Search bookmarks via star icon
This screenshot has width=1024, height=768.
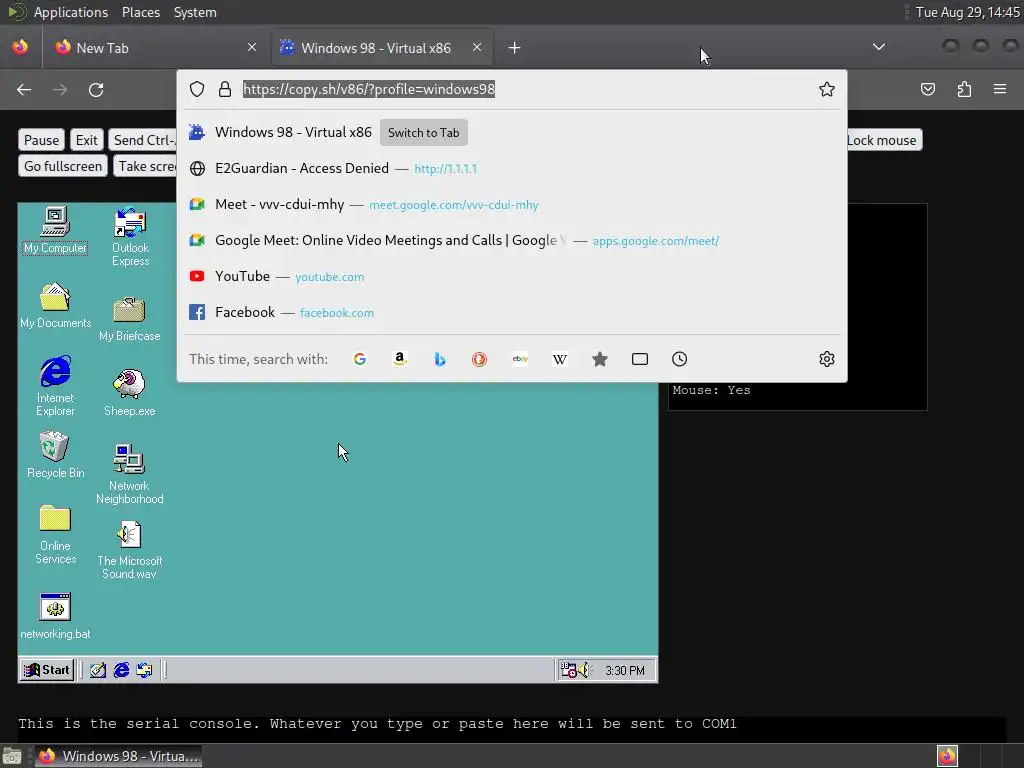point(600,359)
